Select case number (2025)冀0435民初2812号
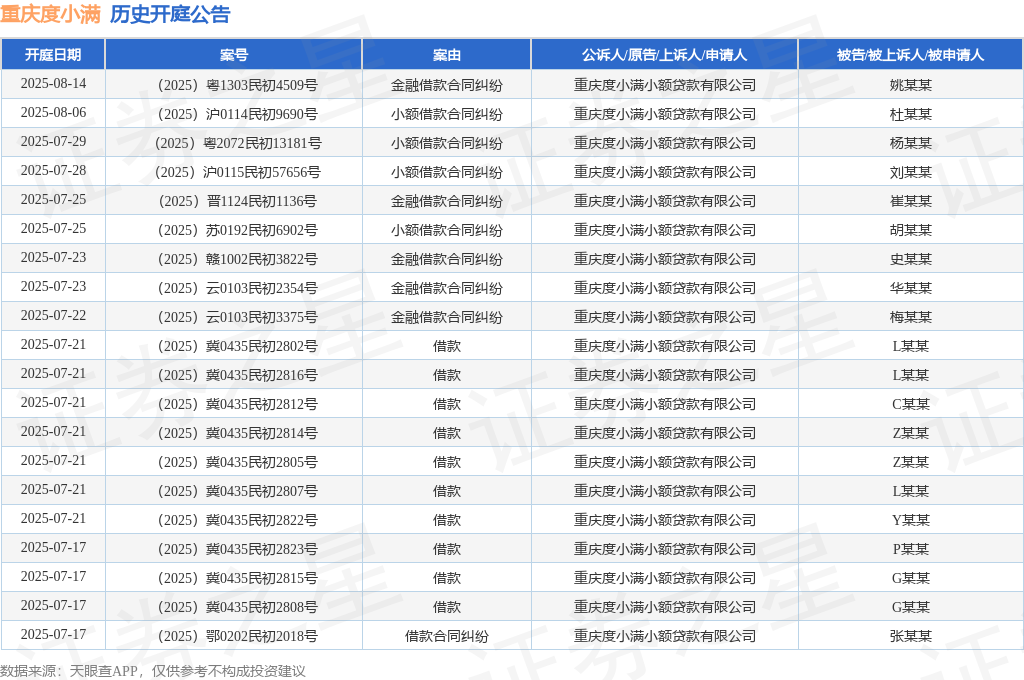This screenshot has width=1024, height=680. tap(237, 404)
